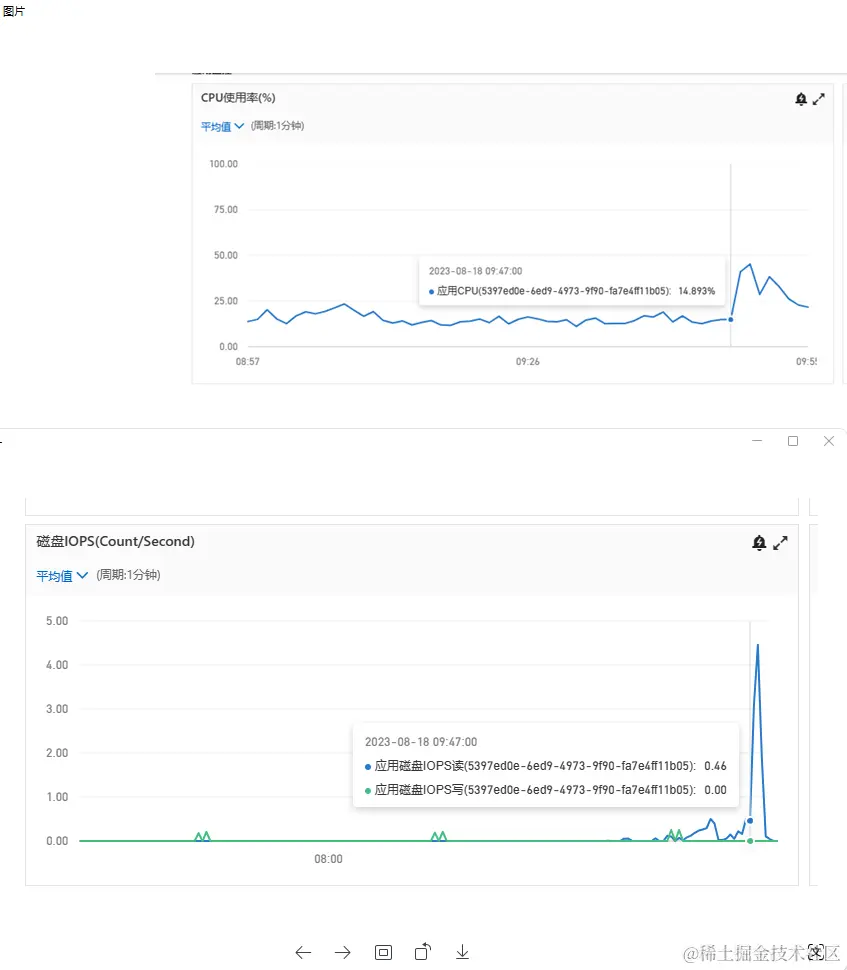This screenshot has height=970, width=847.
Task: Click the blue data point on CPU line
Action: click(x=731, y=319)
